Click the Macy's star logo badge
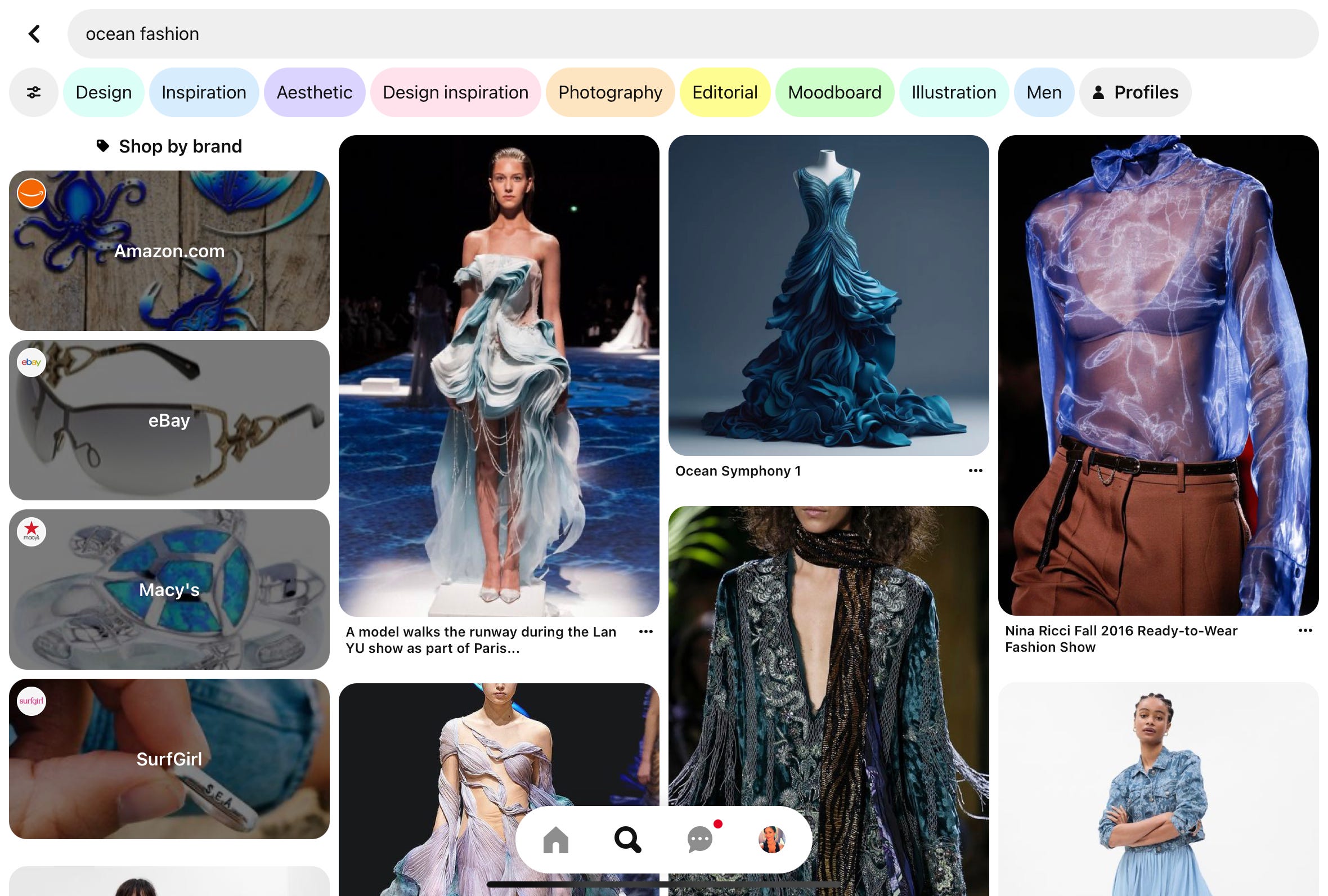Viewport: 1328px width, 896px height. [32, 532]
